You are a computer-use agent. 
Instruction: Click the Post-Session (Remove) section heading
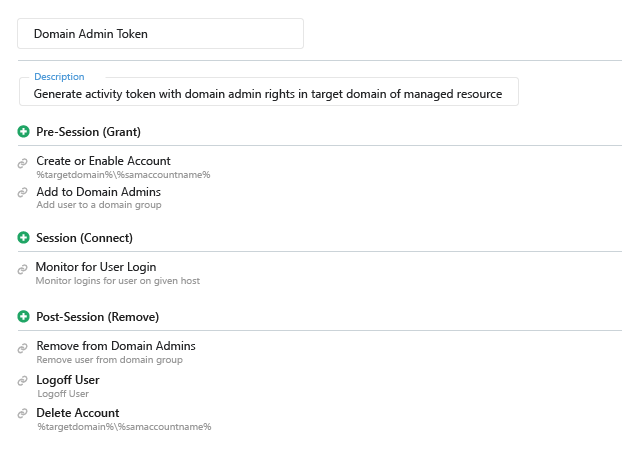97,317
